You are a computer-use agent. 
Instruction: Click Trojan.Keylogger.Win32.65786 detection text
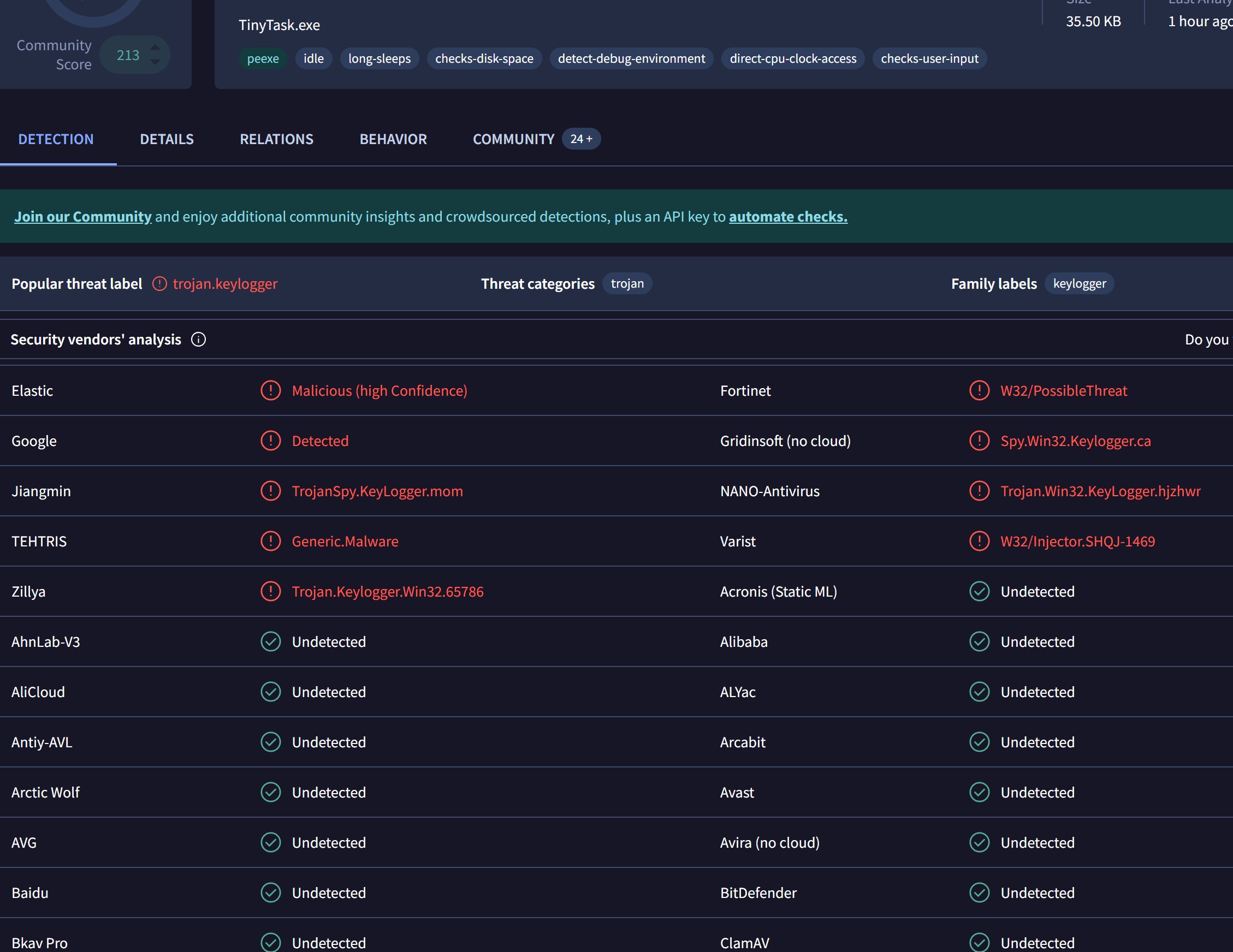click(388, 592)
